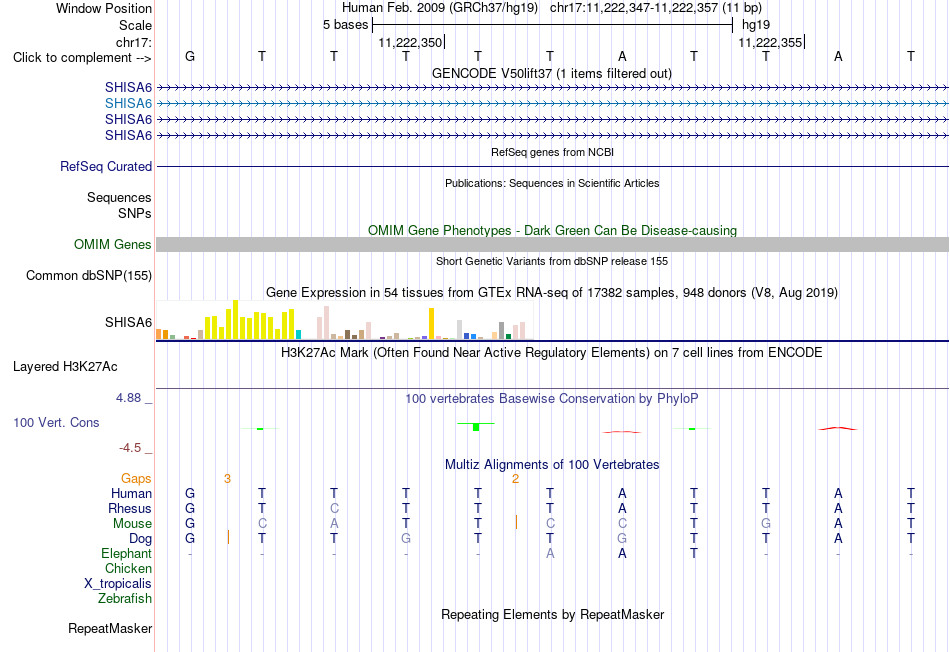
Task: Click the SHISA6 label beside GTEx chart
Action: (x=128, y=322)
